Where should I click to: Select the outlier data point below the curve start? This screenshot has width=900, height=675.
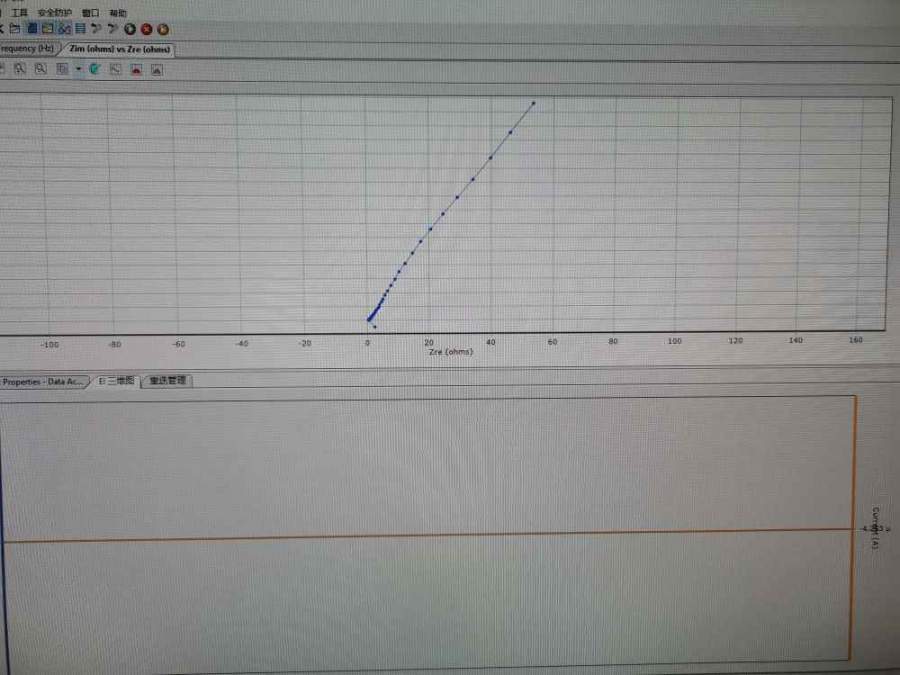point(375,327)
